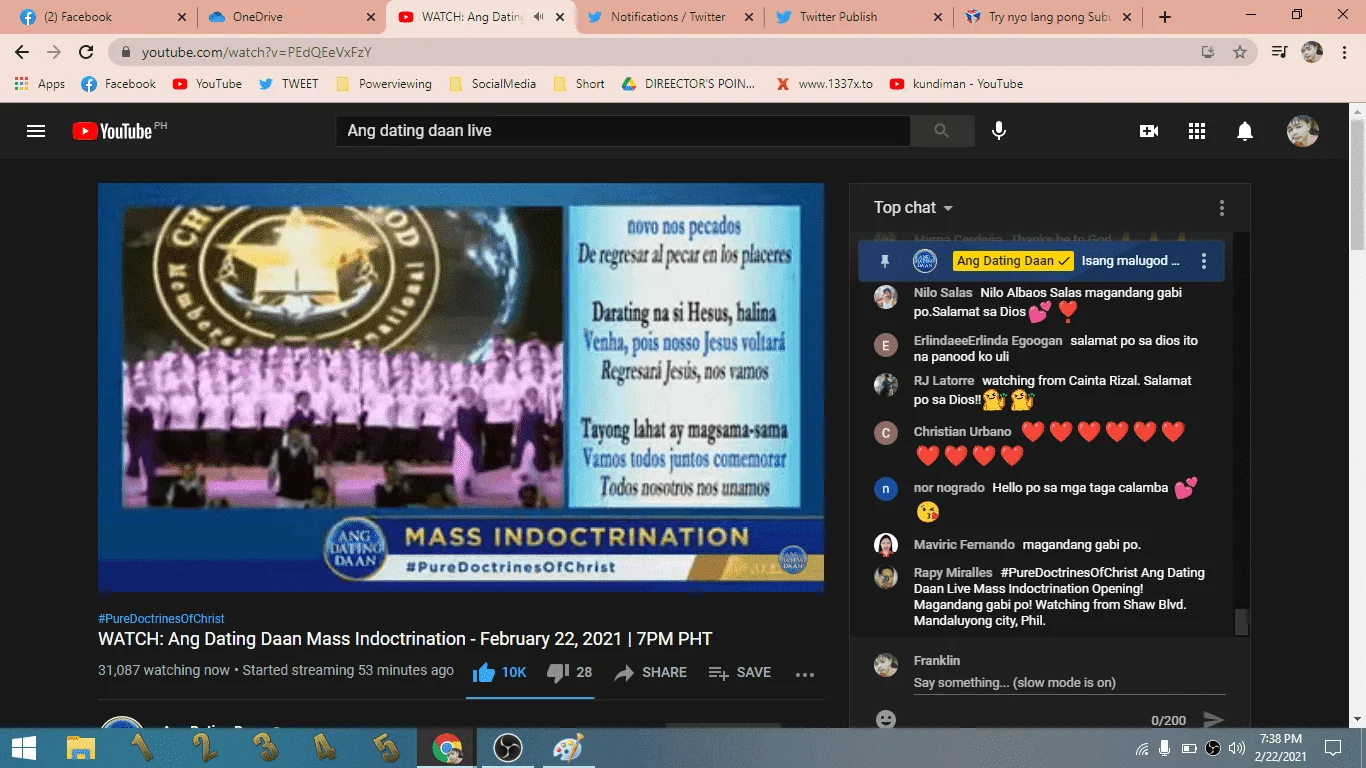
Task: Open the kundiman - YouTube bookmark
Action: click(956, 84)
